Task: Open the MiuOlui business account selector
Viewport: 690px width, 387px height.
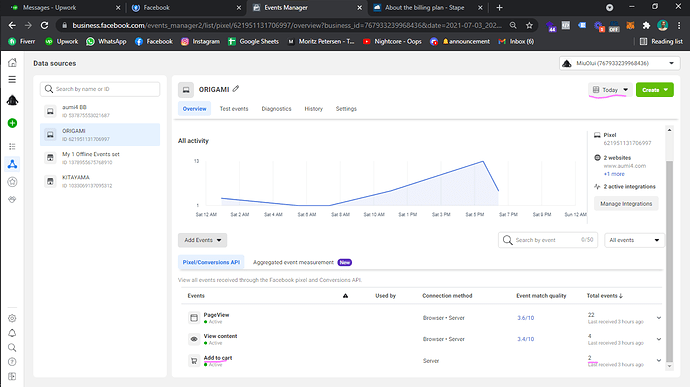Action: pos(620,63)
